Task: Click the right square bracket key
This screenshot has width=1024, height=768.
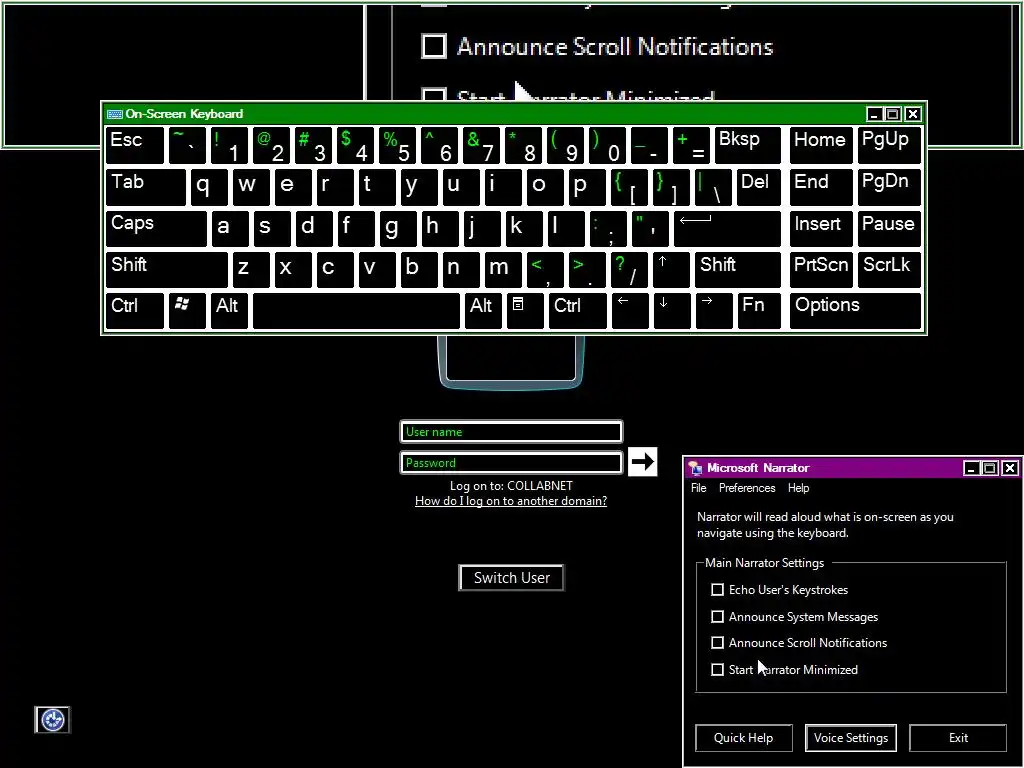Action: (671, 187)
